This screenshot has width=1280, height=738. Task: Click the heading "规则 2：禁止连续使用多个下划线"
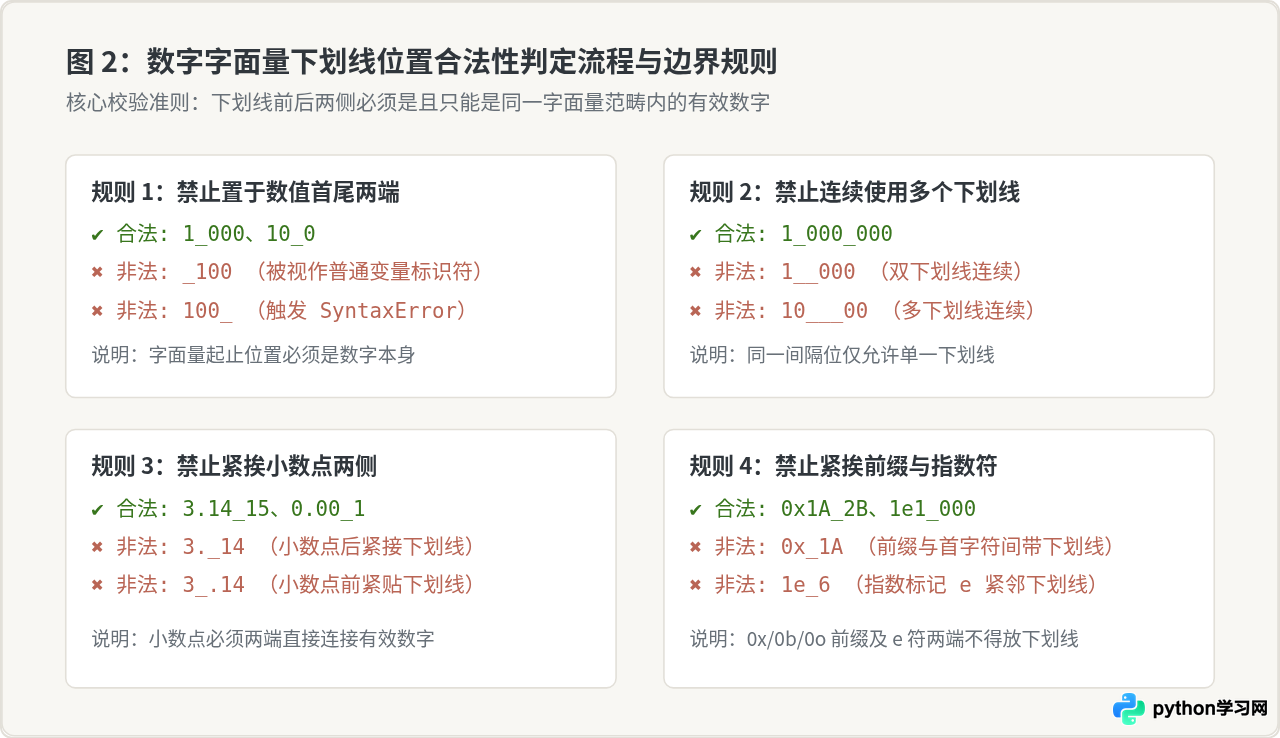[855, 192]
